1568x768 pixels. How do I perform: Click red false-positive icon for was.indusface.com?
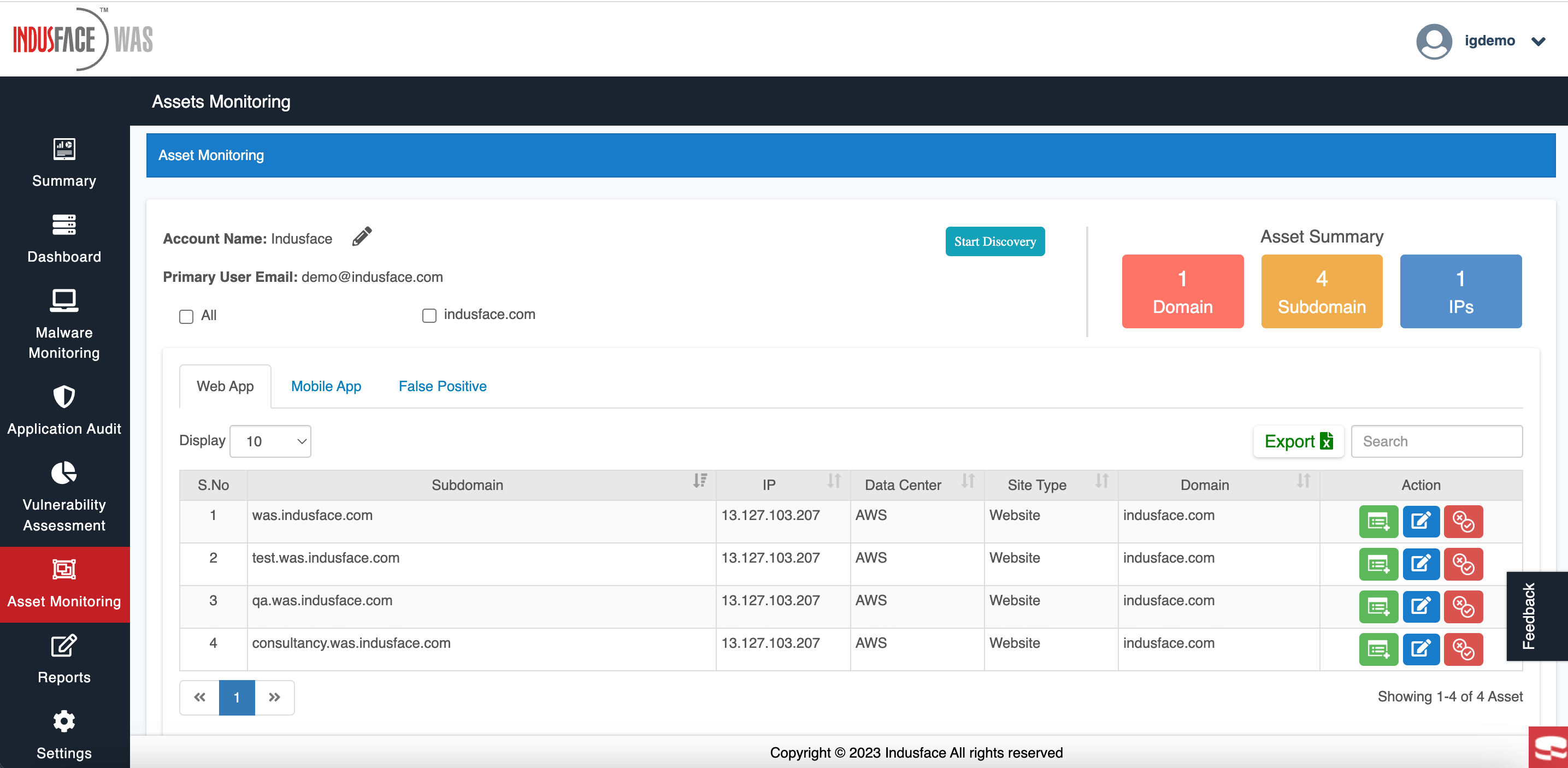point(1463,522)
